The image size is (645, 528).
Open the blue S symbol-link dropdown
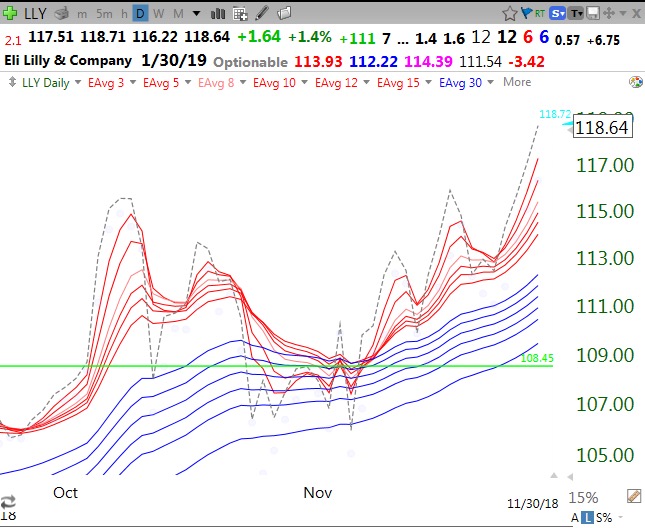(558, 14)
